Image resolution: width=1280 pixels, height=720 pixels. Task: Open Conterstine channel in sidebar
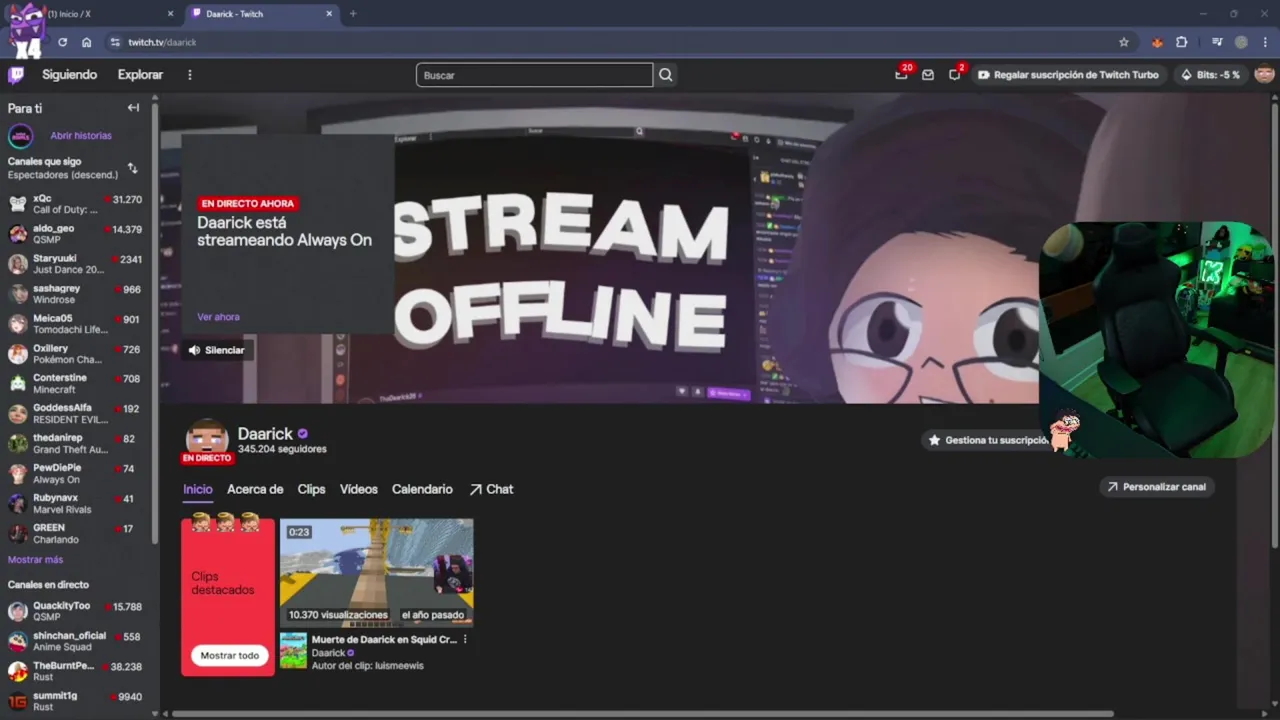coord(75,383)
